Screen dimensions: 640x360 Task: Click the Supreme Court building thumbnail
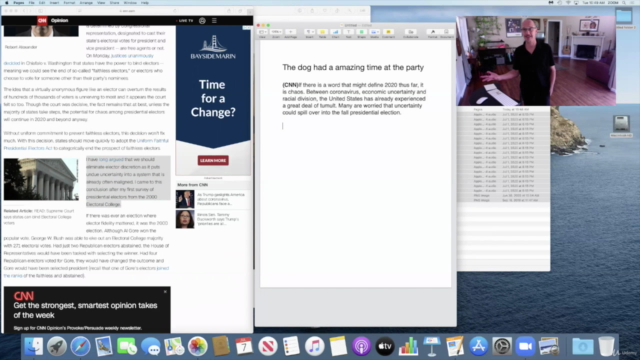(x=41, y=180)
